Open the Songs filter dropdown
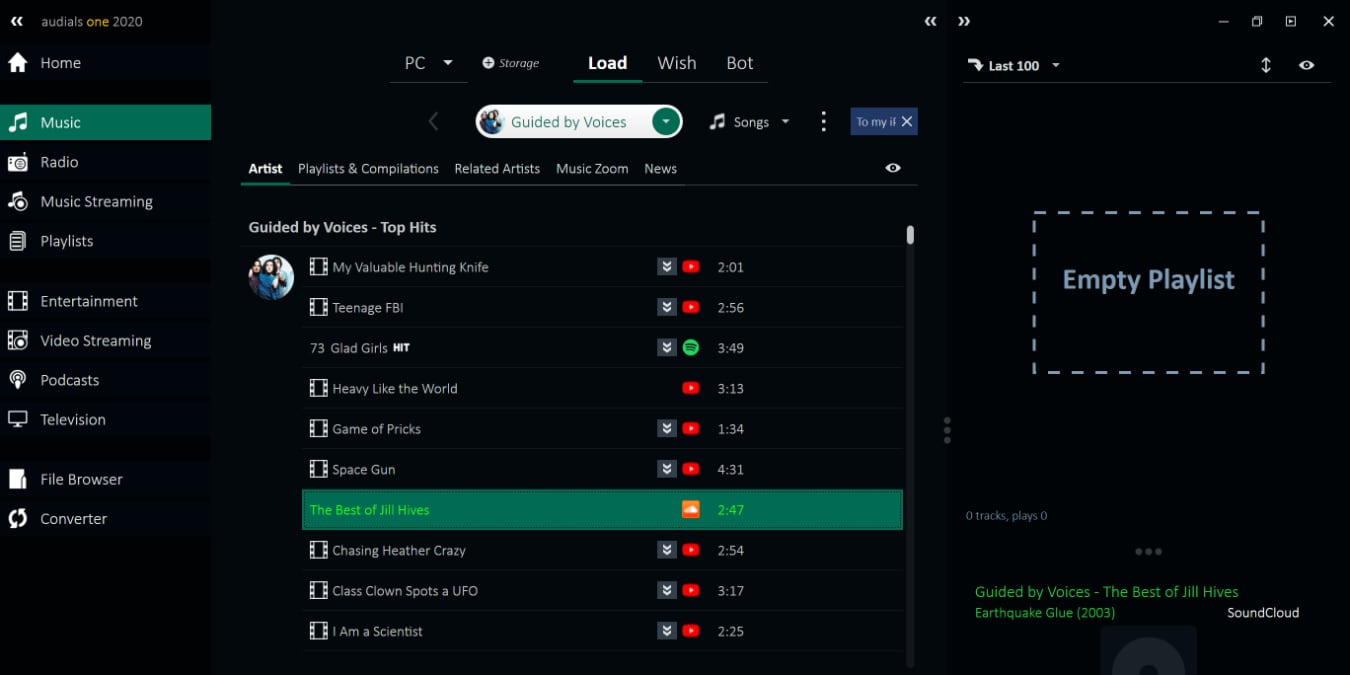The image size is (1350, 675). (x=751, y=122)
